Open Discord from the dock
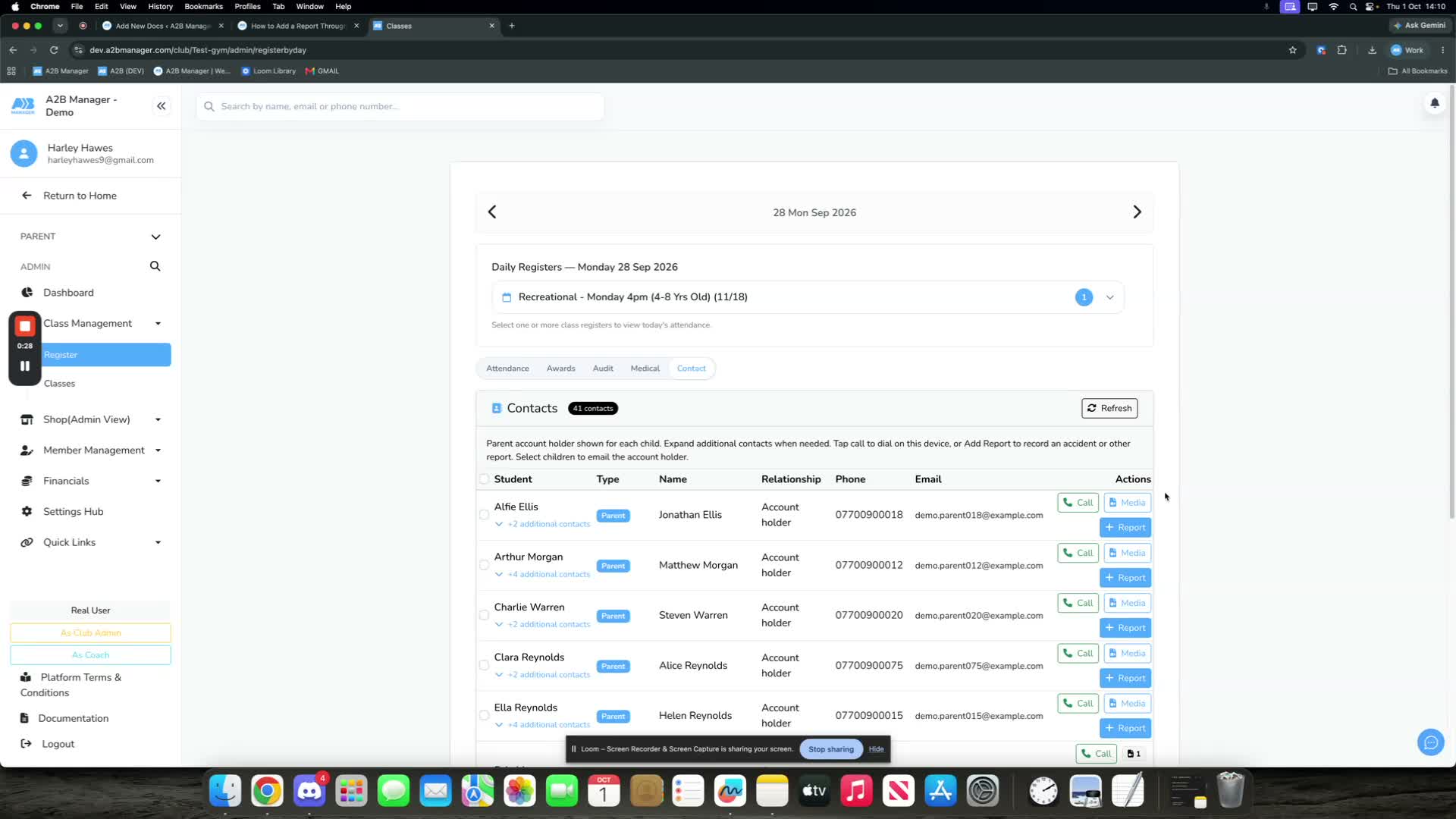The width and height of the screenshot is (1456, 819). [309, 791]
